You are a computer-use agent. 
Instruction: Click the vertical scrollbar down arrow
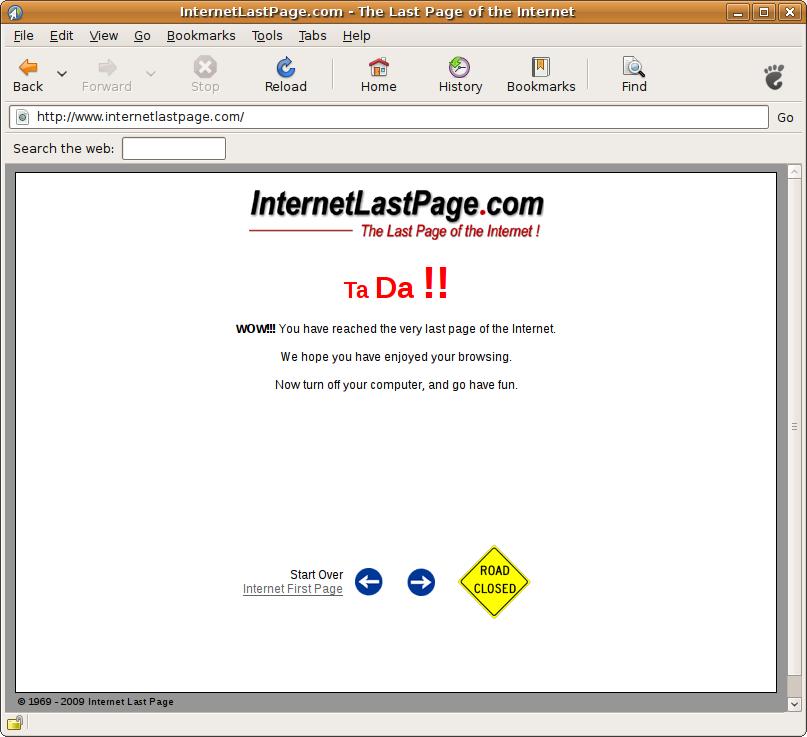click(x=794, y=704)
